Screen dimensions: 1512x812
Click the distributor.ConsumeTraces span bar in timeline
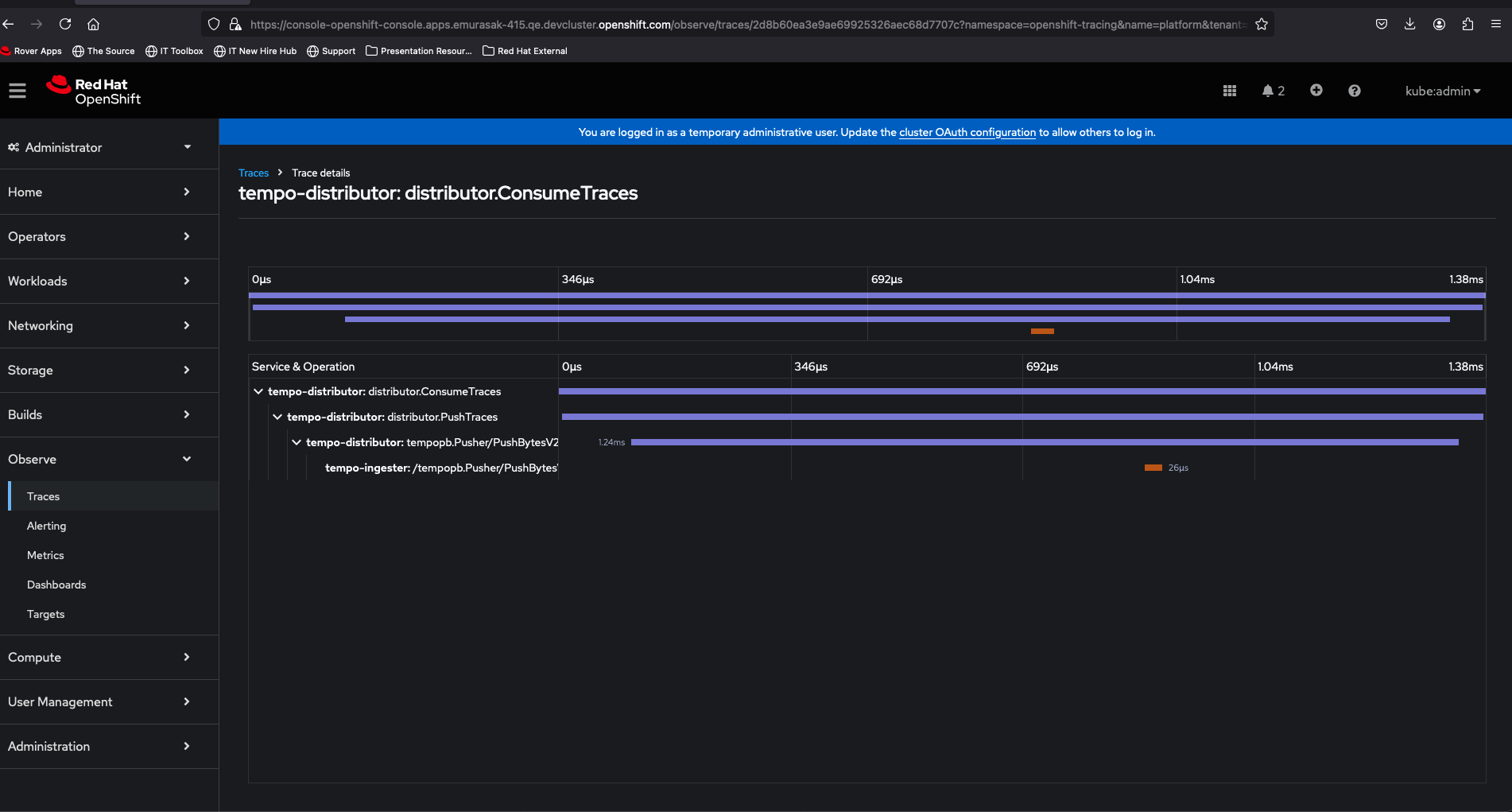click(x=1022, y=391)
